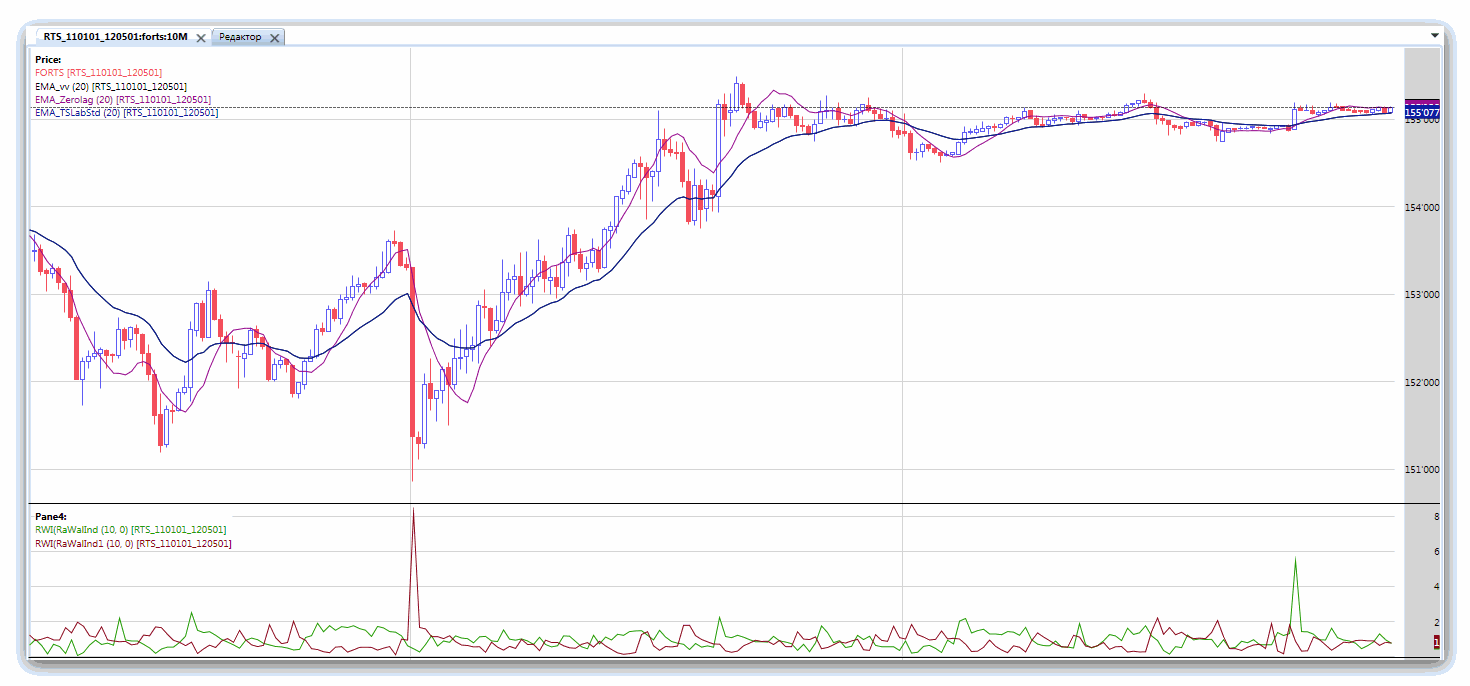Click the 153'000 price axis label
1470x686 pixels.
1423,295
